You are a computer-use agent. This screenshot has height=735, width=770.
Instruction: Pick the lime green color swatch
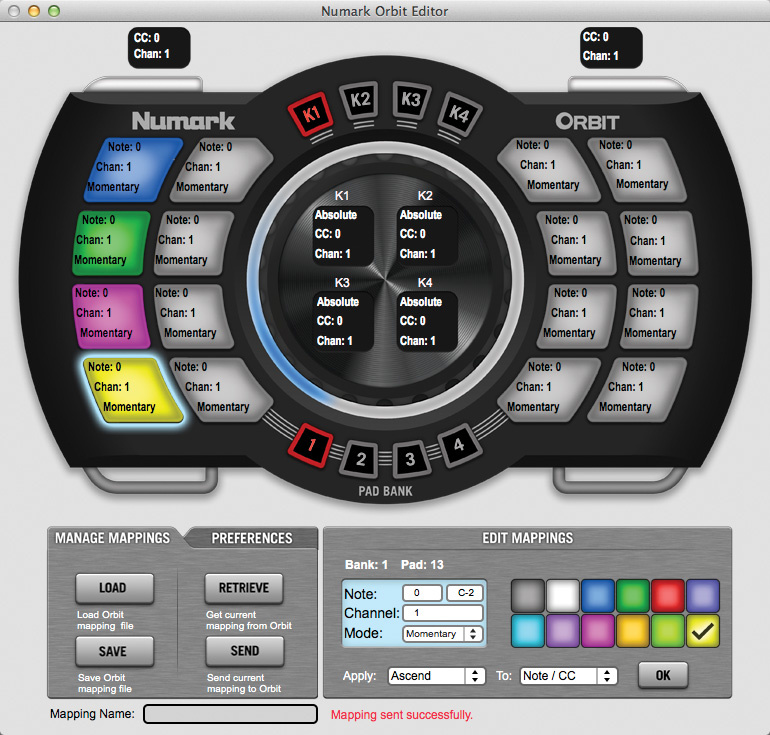pos(668,631)
